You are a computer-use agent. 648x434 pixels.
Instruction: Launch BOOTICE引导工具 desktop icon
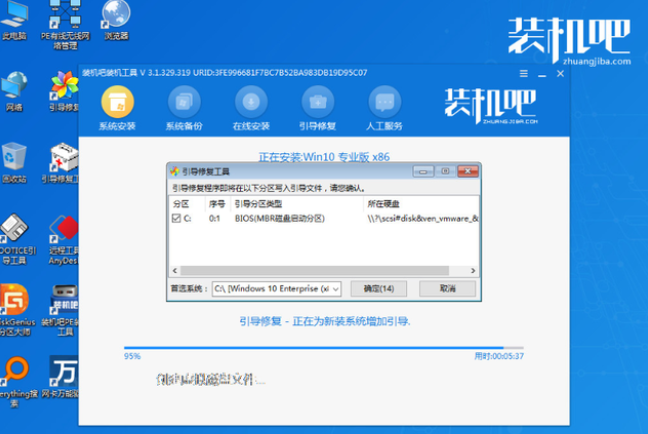[16, 239]
